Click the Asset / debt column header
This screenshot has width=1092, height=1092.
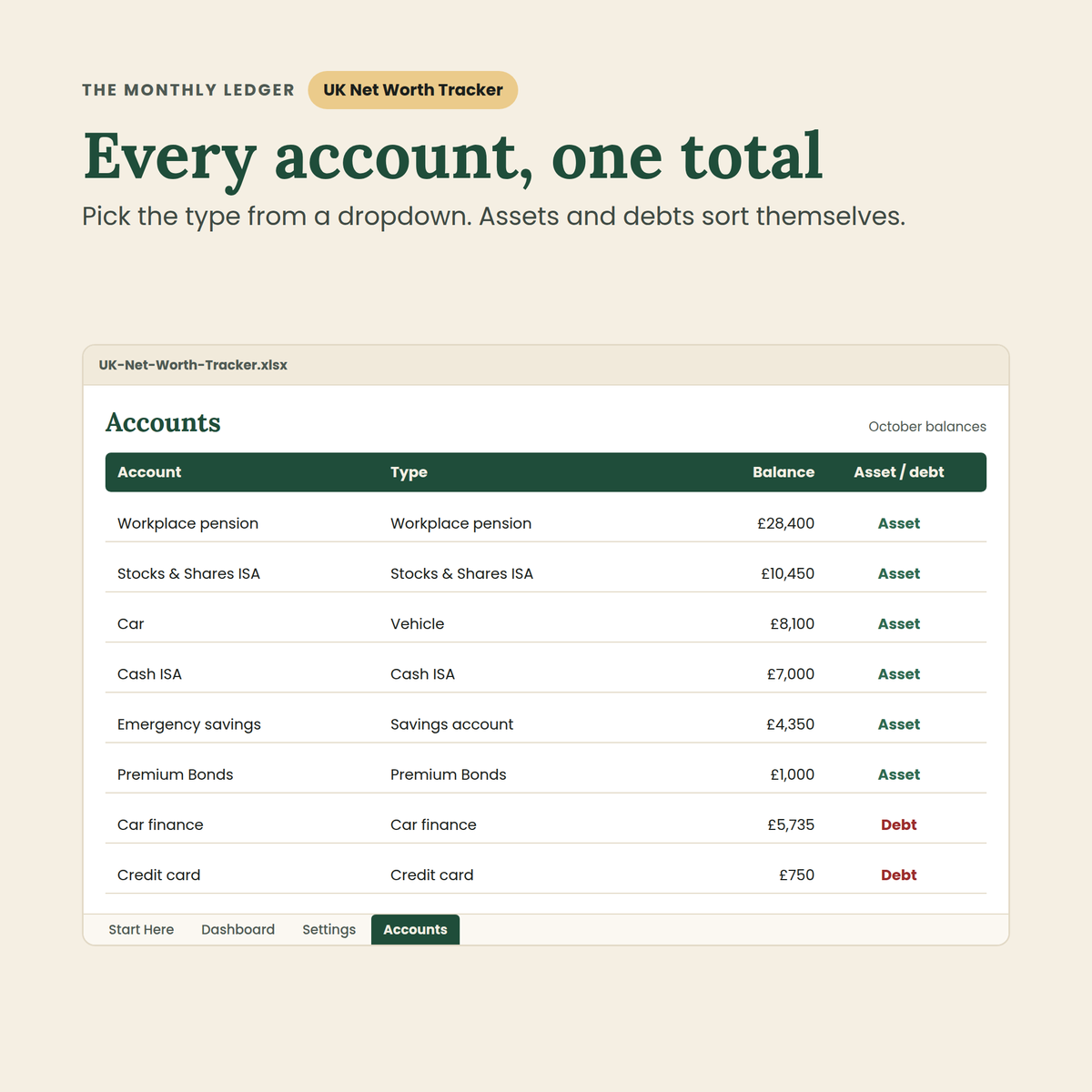point(899,472)
